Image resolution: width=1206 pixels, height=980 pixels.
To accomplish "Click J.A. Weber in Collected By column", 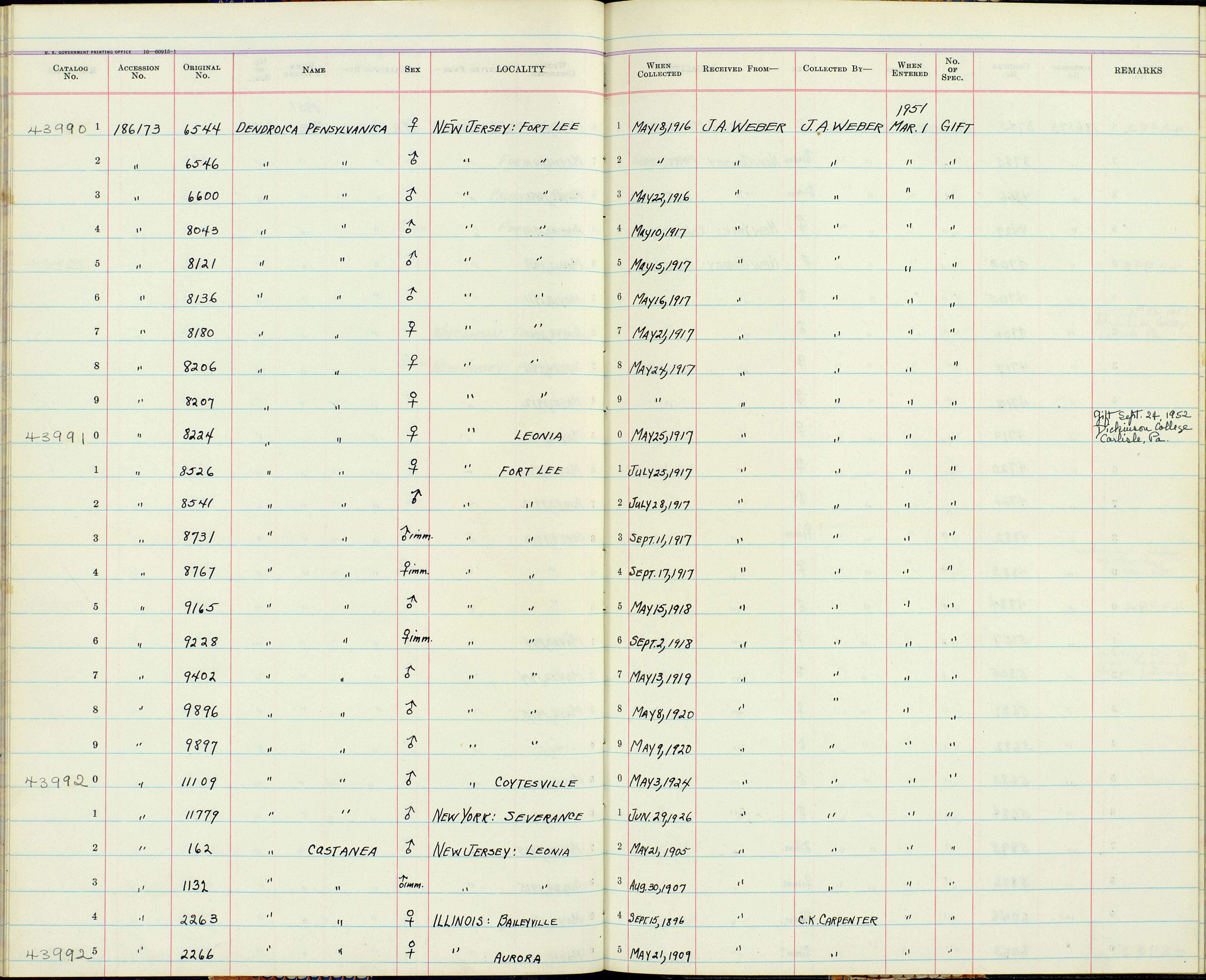I will 841,127.
